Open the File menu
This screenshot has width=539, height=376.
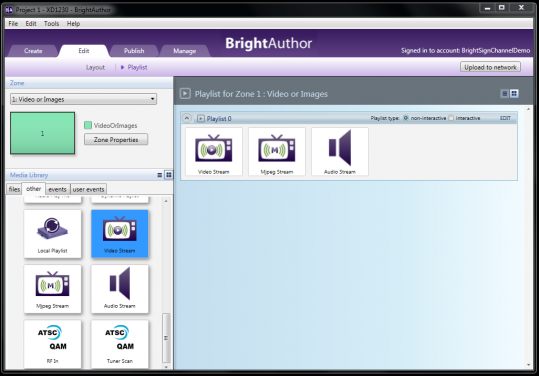13,23
